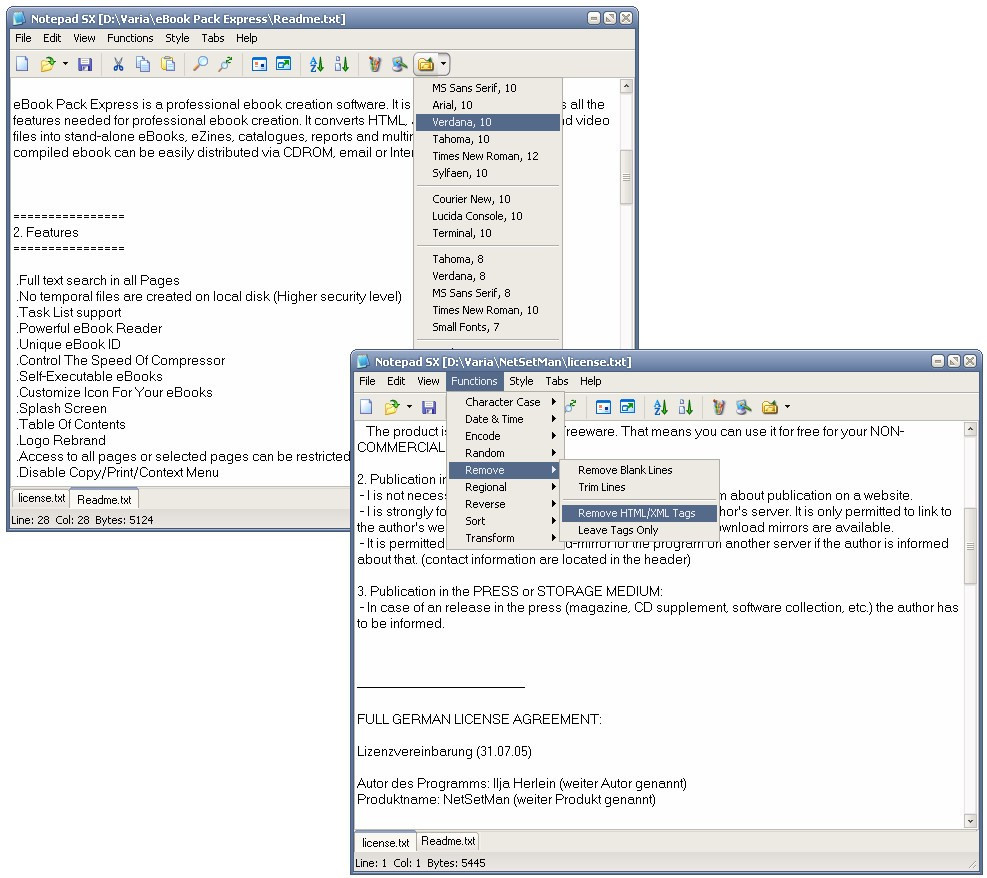The image size is (987, 878).
Task: Open Style menu in license.txt window
Action: (521, 381)
